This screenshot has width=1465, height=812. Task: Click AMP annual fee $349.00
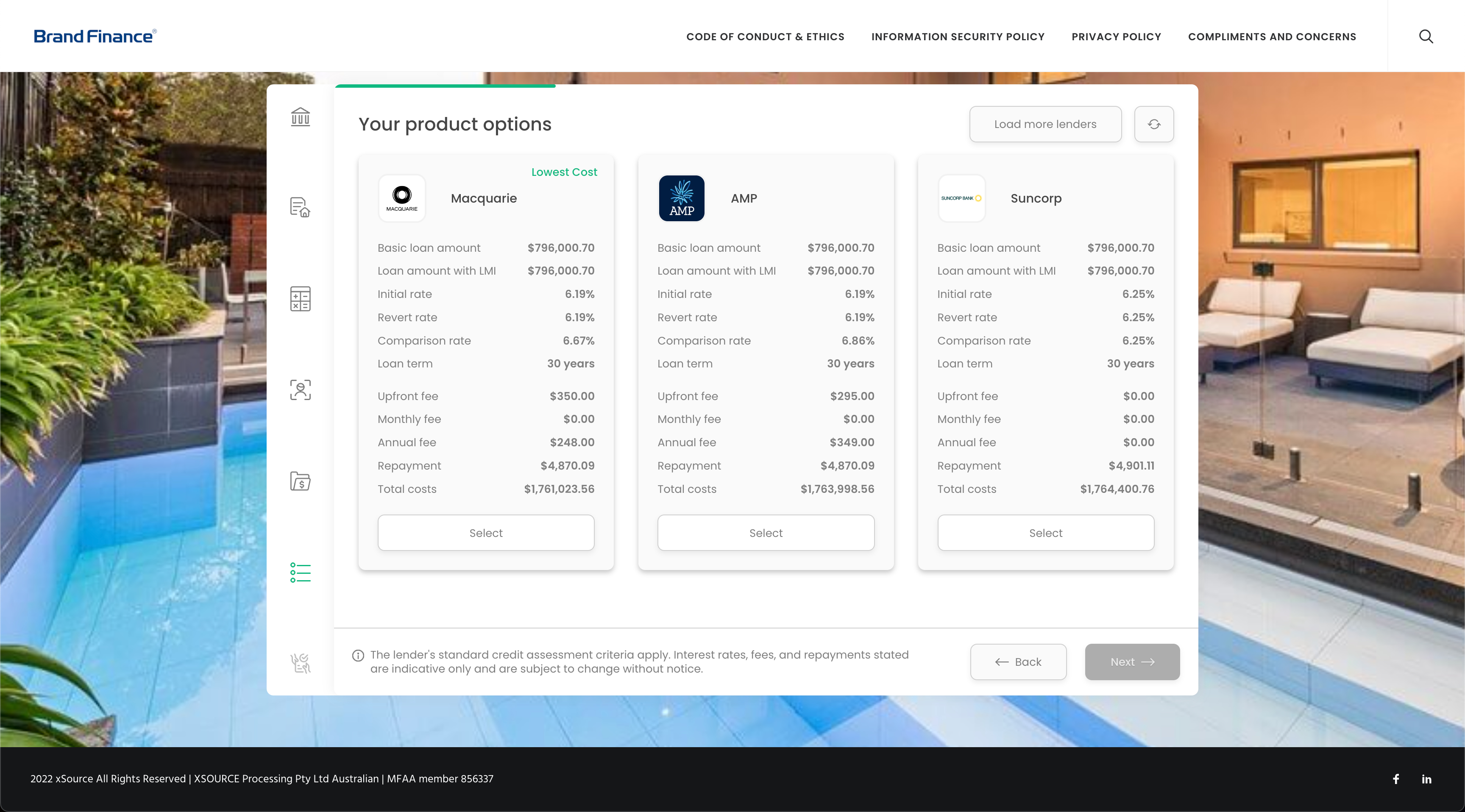pos(852,442)
